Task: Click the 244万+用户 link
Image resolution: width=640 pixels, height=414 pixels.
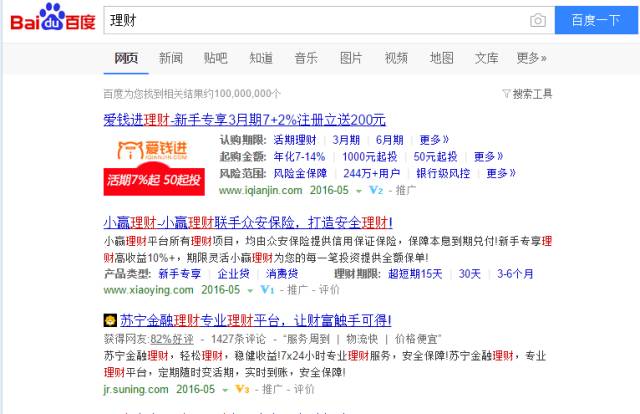Action: [371, 174]
